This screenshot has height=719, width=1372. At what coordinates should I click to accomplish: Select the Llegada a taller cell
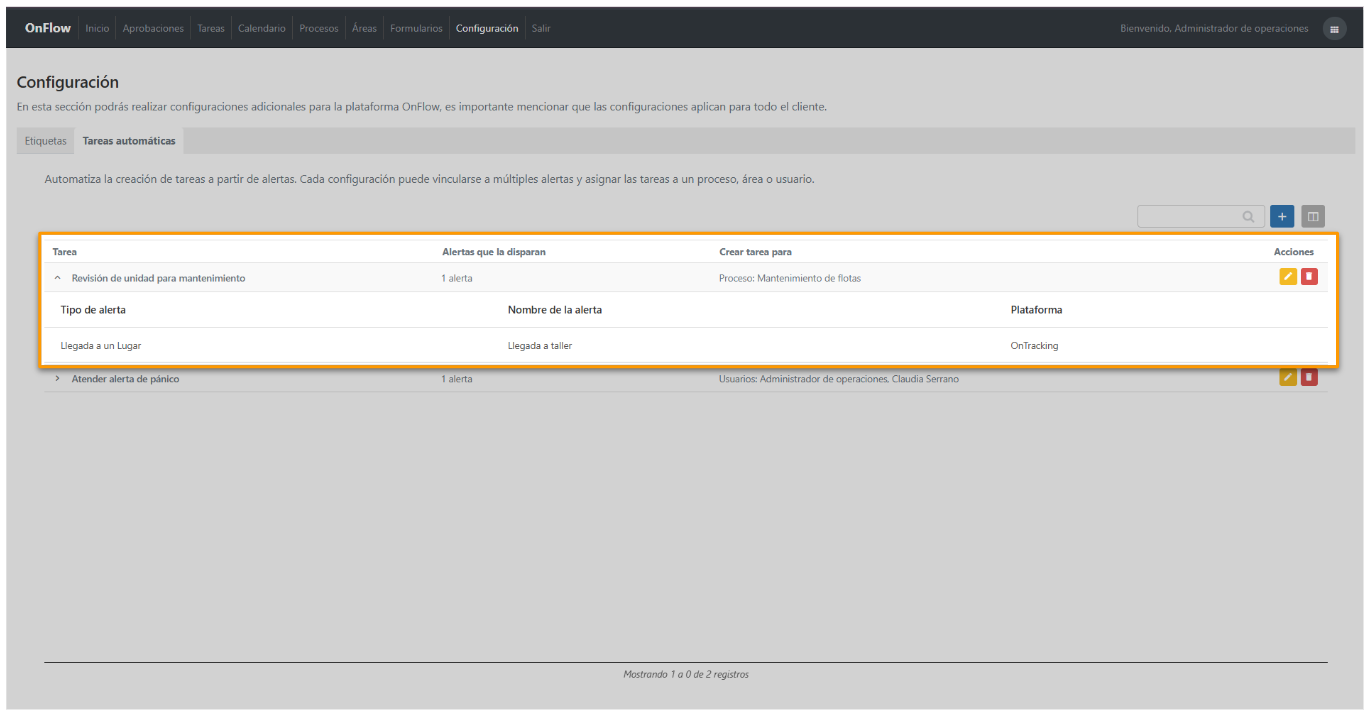[540, 346]
